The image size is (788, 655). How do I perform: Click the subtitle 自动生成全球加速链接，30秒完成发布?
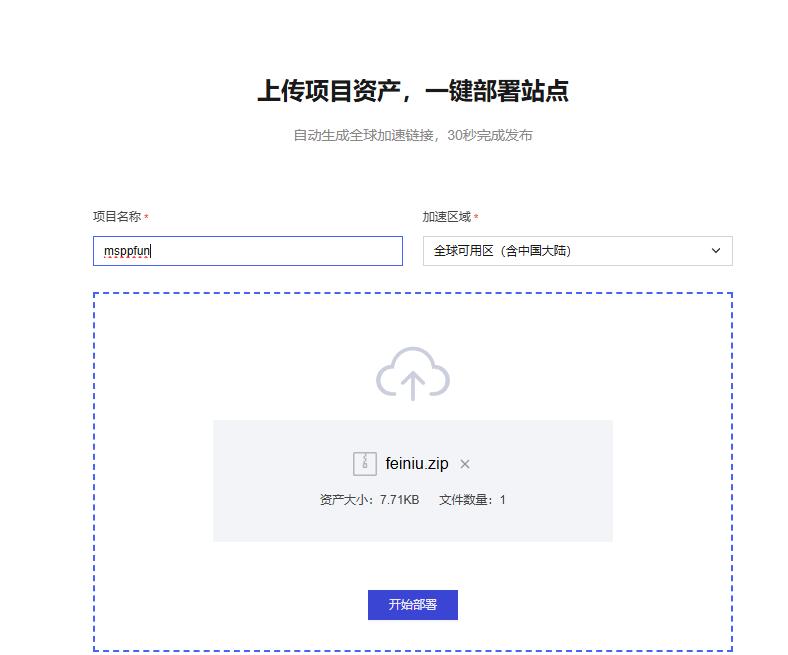(x=413, y=135)
